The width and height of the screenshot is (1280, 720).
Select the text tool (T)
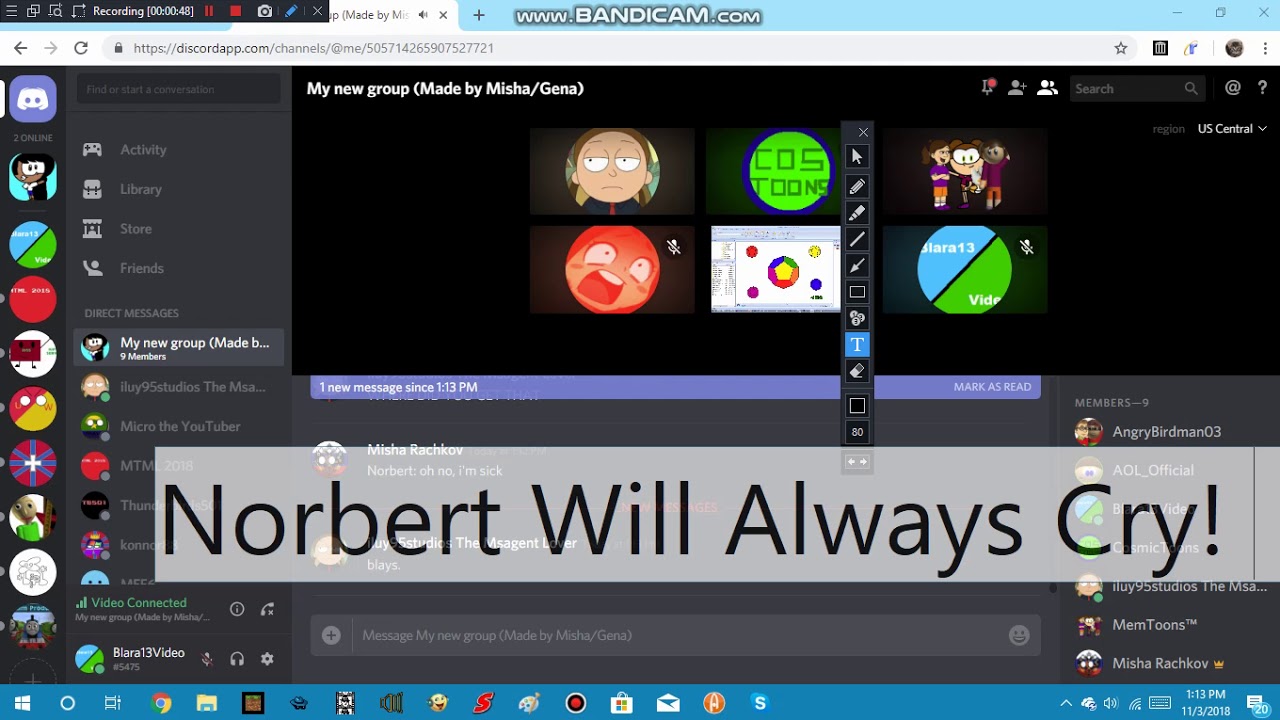click(857, 344)
